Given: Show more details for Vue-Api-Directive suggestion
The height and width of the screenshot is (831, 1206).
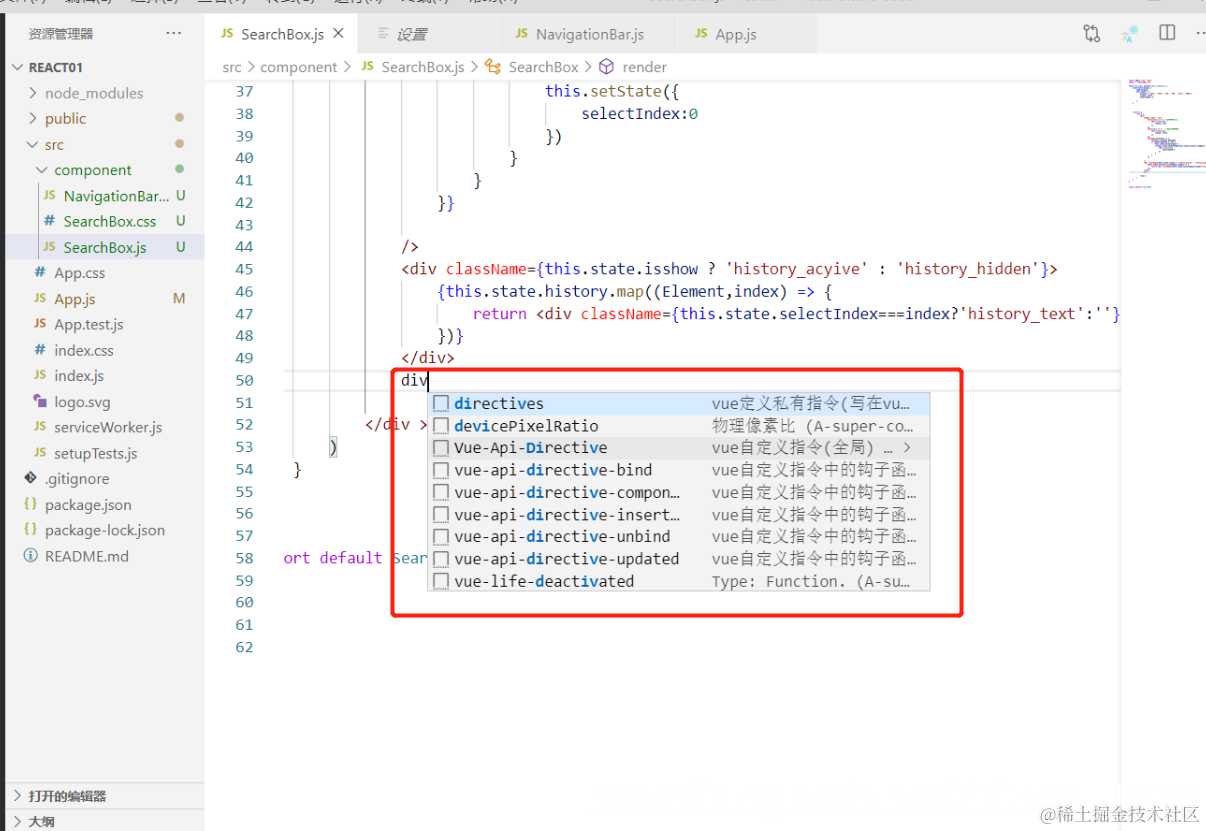Looking at the screenshot, I should (907, 448).
